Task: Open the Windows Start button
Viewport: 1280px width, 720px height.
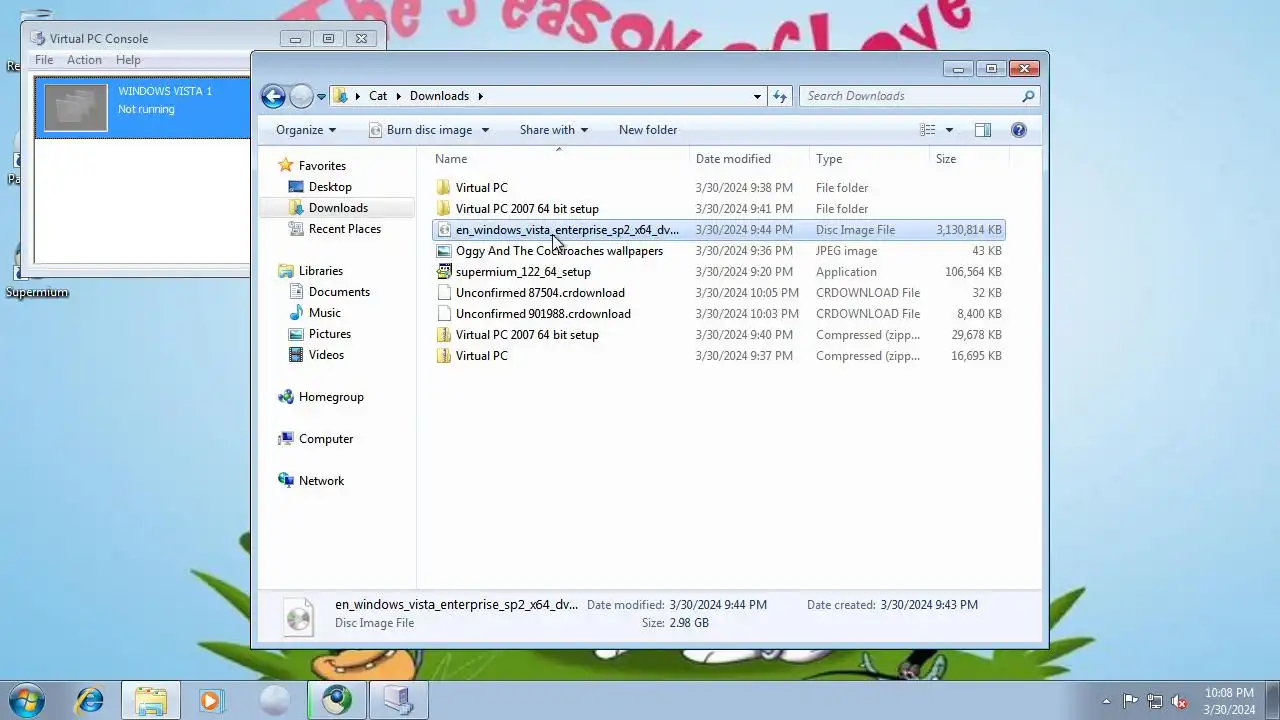Action: (27, 700)
